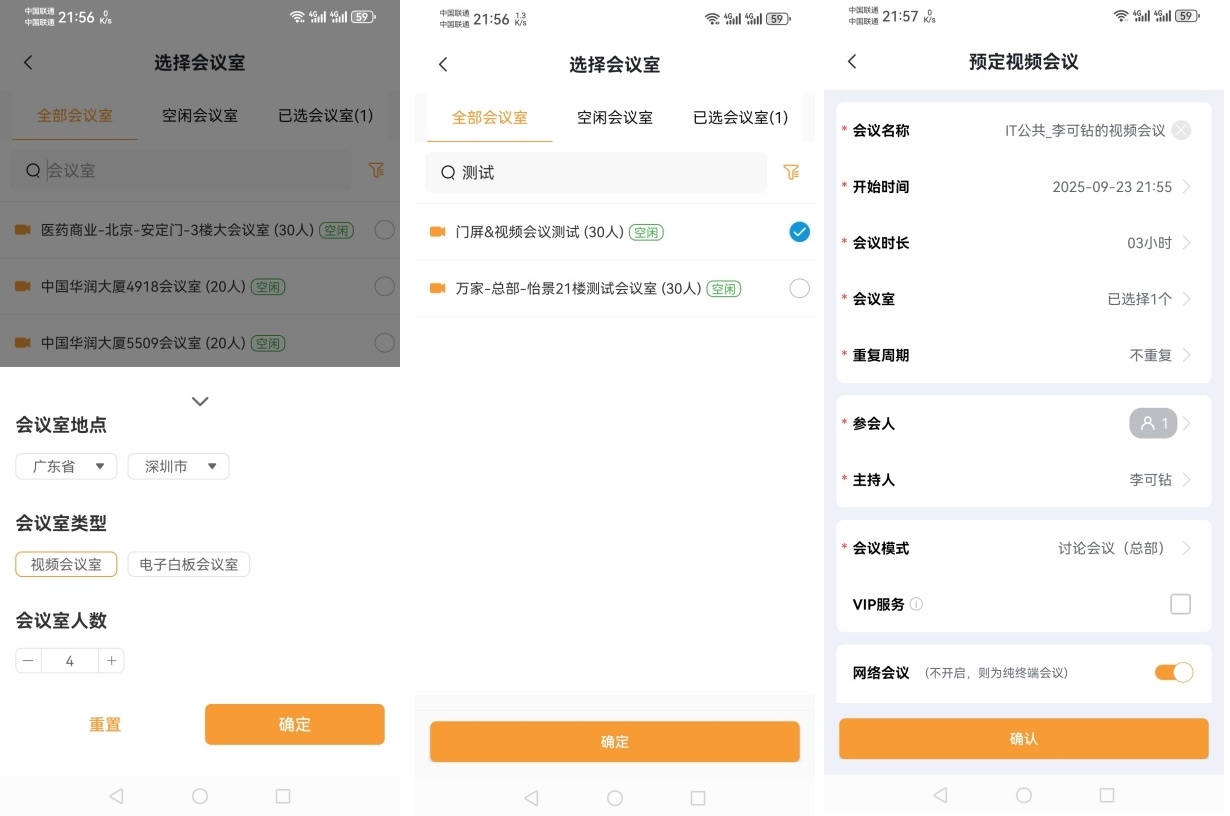Collapse the filter panel via the chevron above 会议室地点
1230x816 pixels.
pyautogui.click(x=200, y=401)
